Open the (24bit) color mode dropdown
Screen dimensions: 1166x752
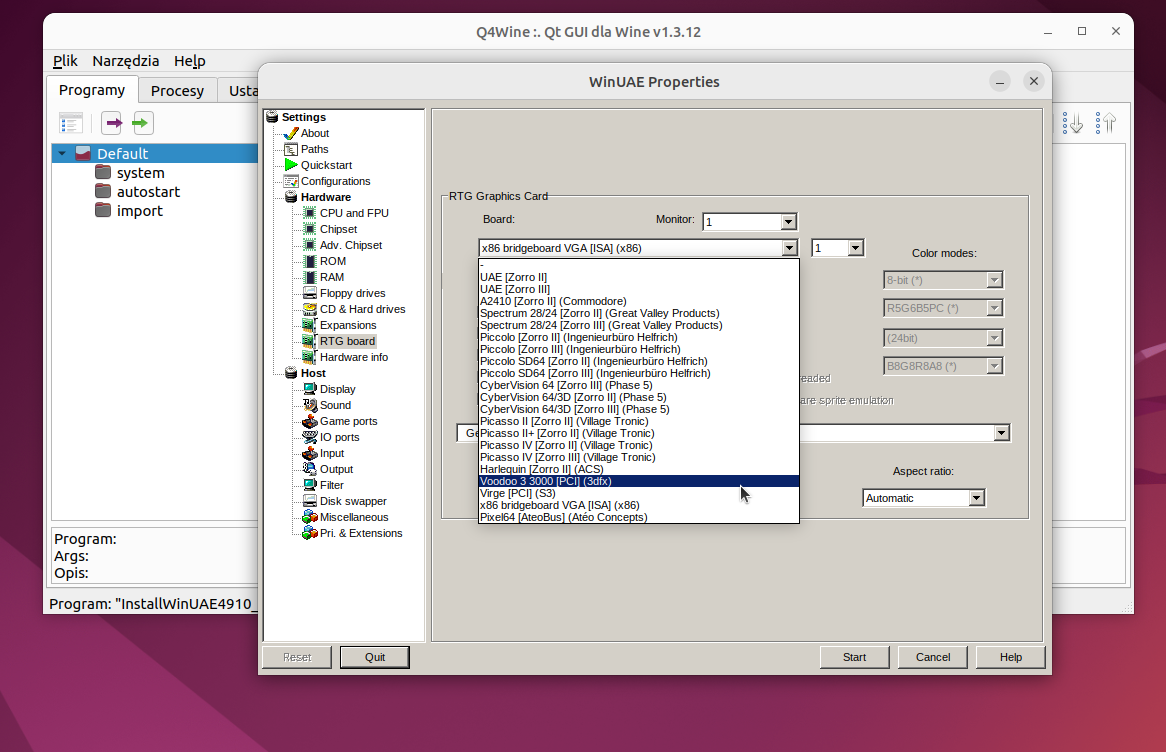pyautogui.click(x=994, y=338)
